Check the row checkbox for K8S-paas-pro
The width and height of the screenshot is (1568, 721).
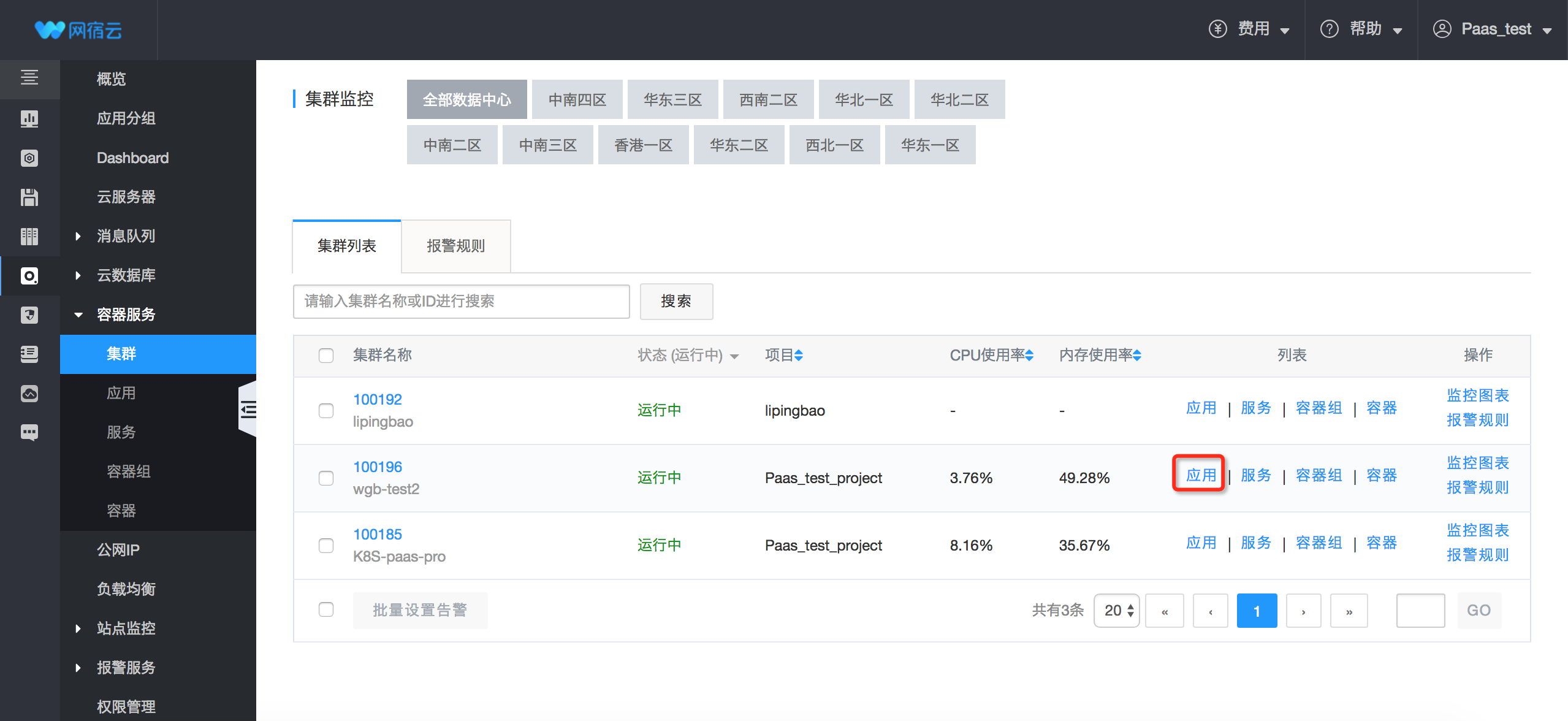tap(325, 545)
